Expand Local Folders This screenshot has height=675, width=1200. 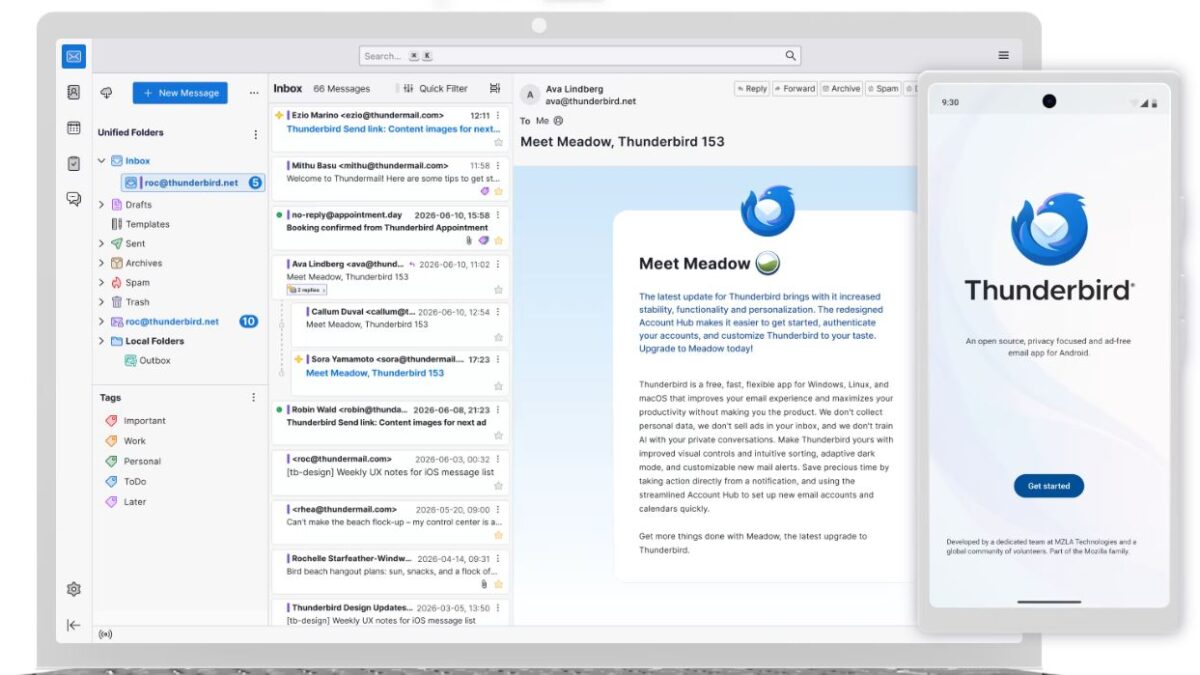(101, 341)
